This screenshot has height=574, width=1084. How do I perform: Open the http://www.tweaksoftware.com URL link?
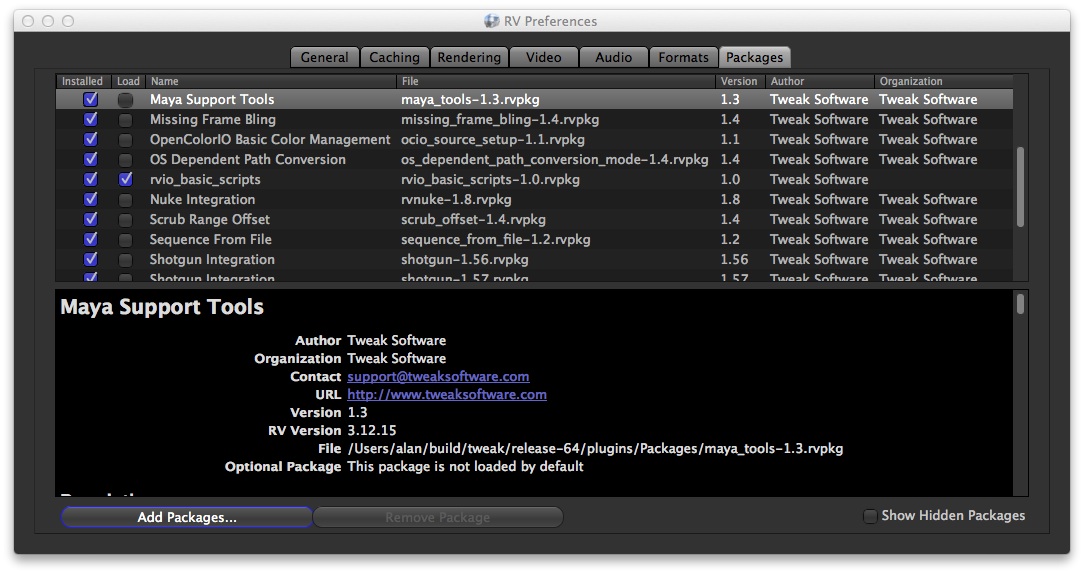447,395
